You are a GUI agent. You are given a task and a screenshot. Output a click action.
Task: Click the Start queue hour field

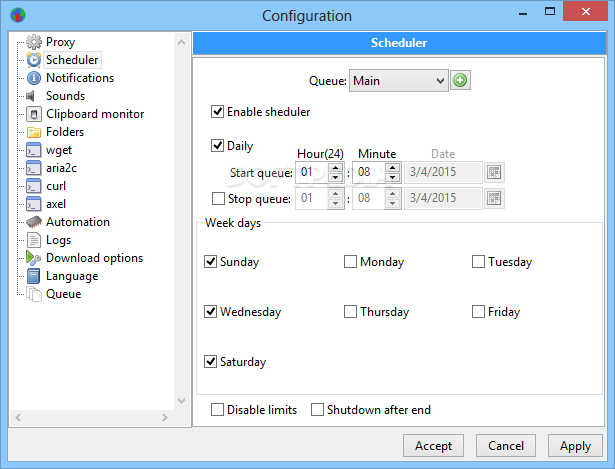pos(312,172)
